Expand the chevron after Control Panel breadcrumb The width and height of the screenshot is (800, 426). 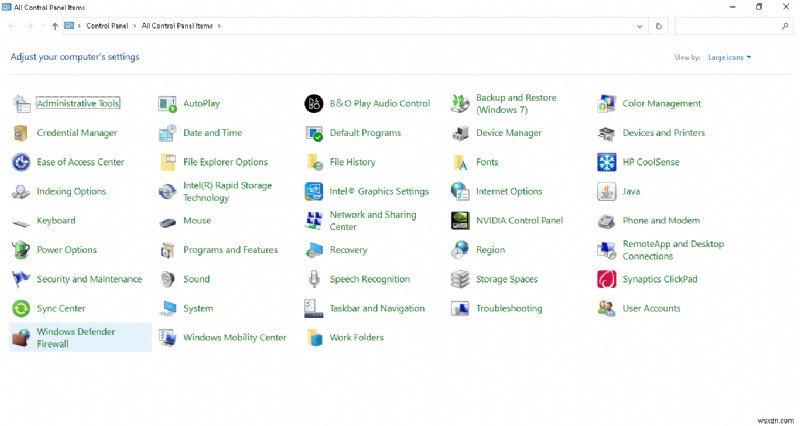[x=135, y=26]
